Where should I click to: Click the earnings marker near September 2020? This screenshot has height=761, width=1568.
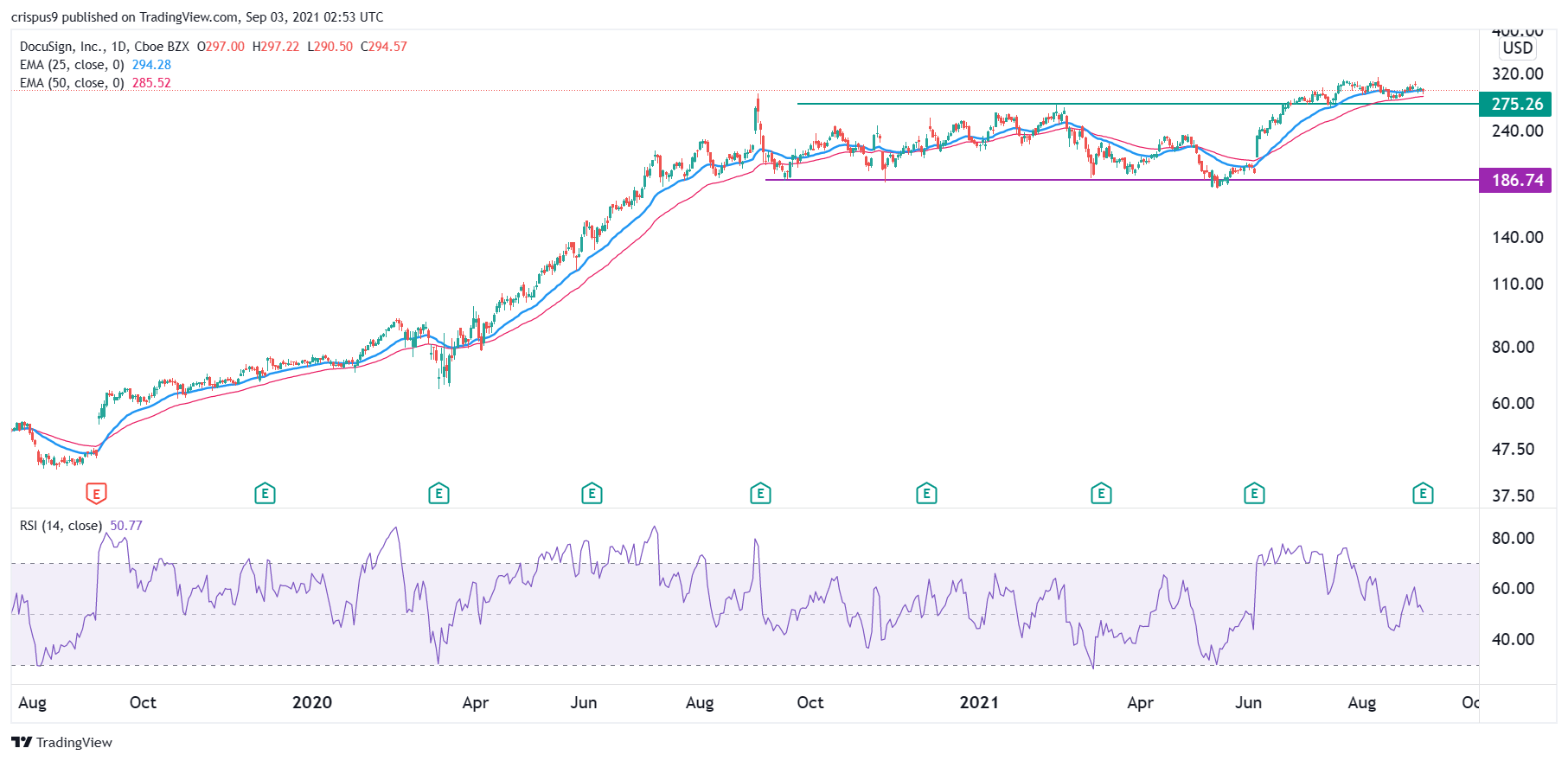pos(760,494)
